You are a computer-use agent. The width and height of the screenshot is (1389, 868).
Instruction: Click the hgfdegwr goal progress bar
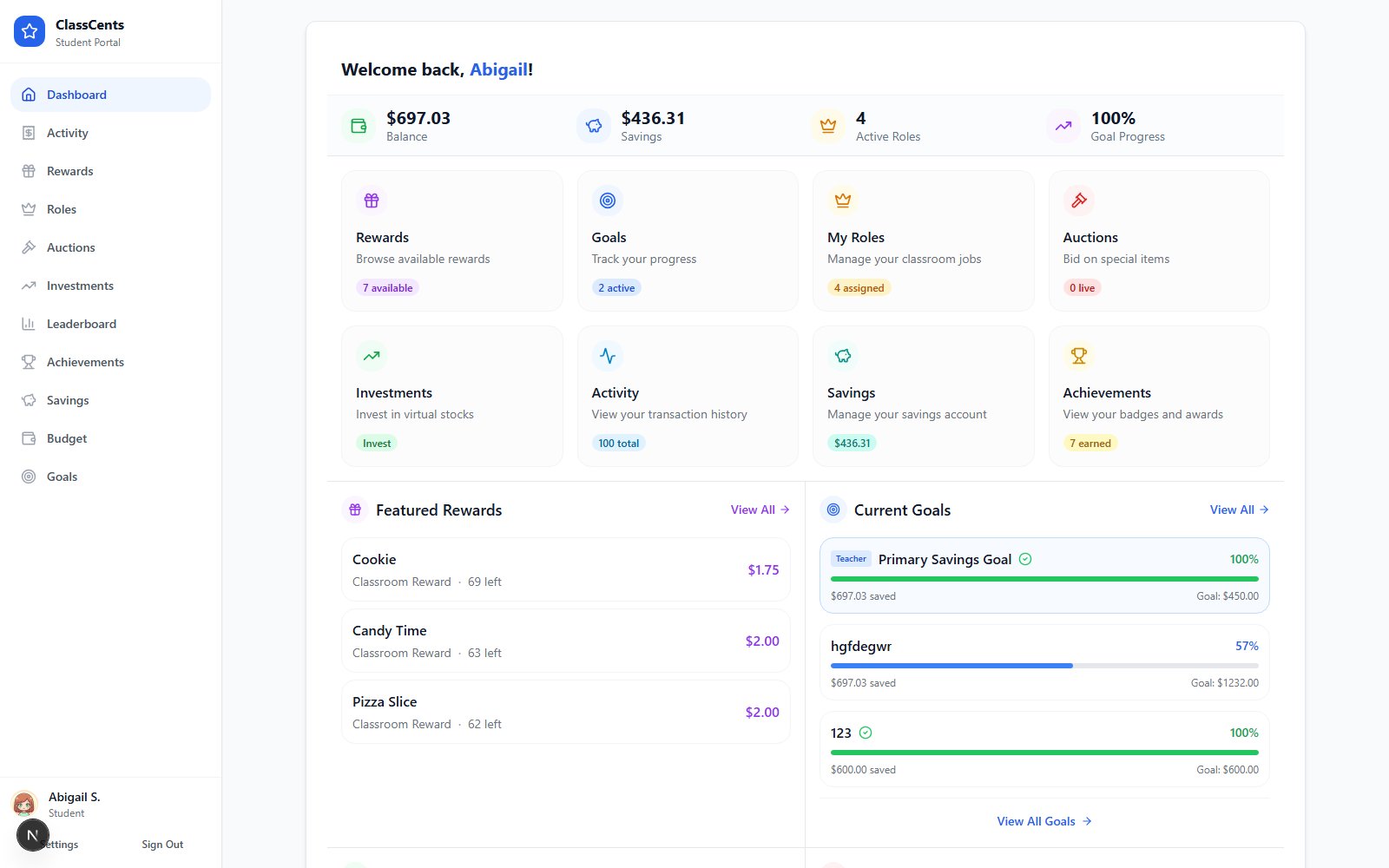point(1044,666)
